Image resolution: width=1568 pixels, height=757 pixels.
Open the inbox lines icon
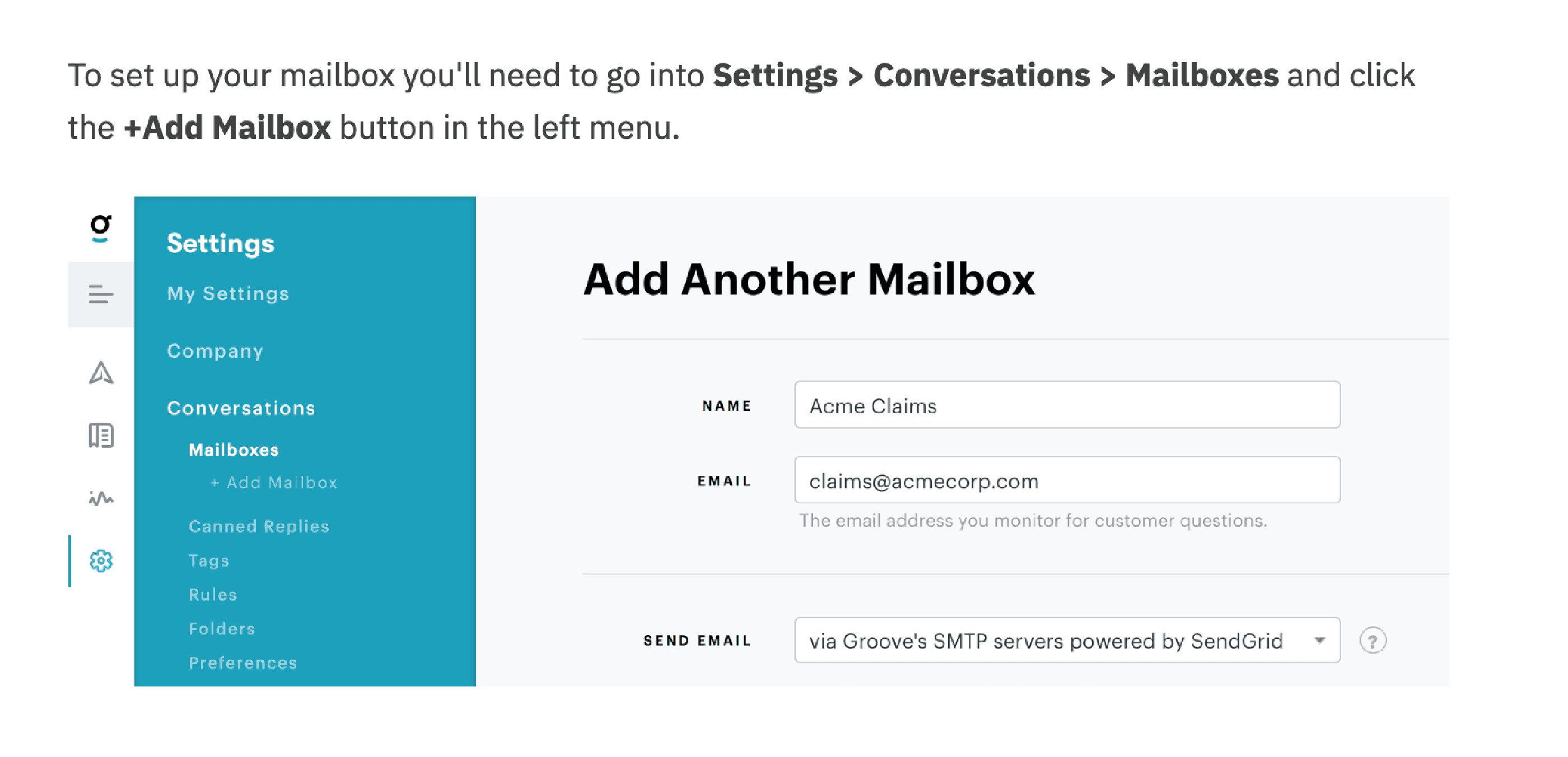tap(100, 295)
